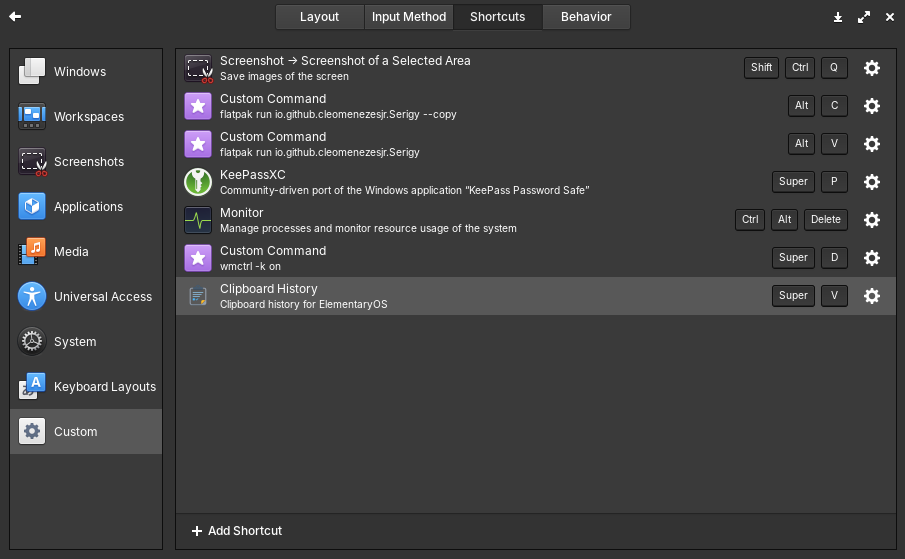Open the gear settings for the KeePassXC shortcut
This screenshot has height=559, width=905.
point(871,182)
